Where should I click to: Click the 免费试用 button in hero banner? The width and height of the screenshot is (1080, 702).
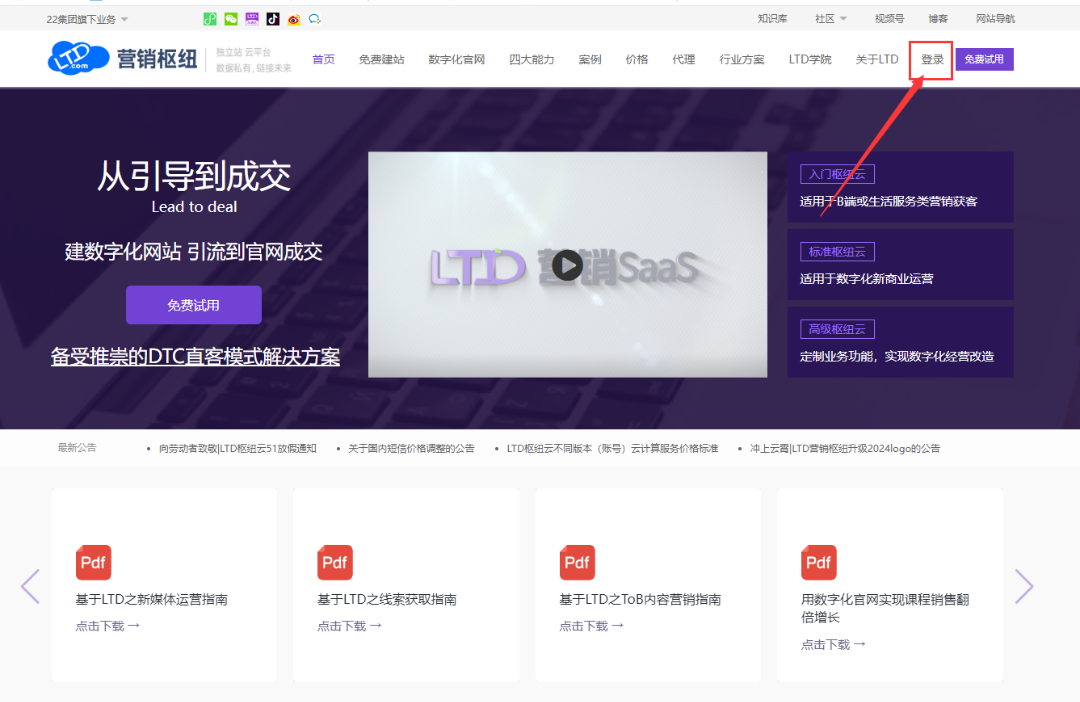(x=194, y=305)
